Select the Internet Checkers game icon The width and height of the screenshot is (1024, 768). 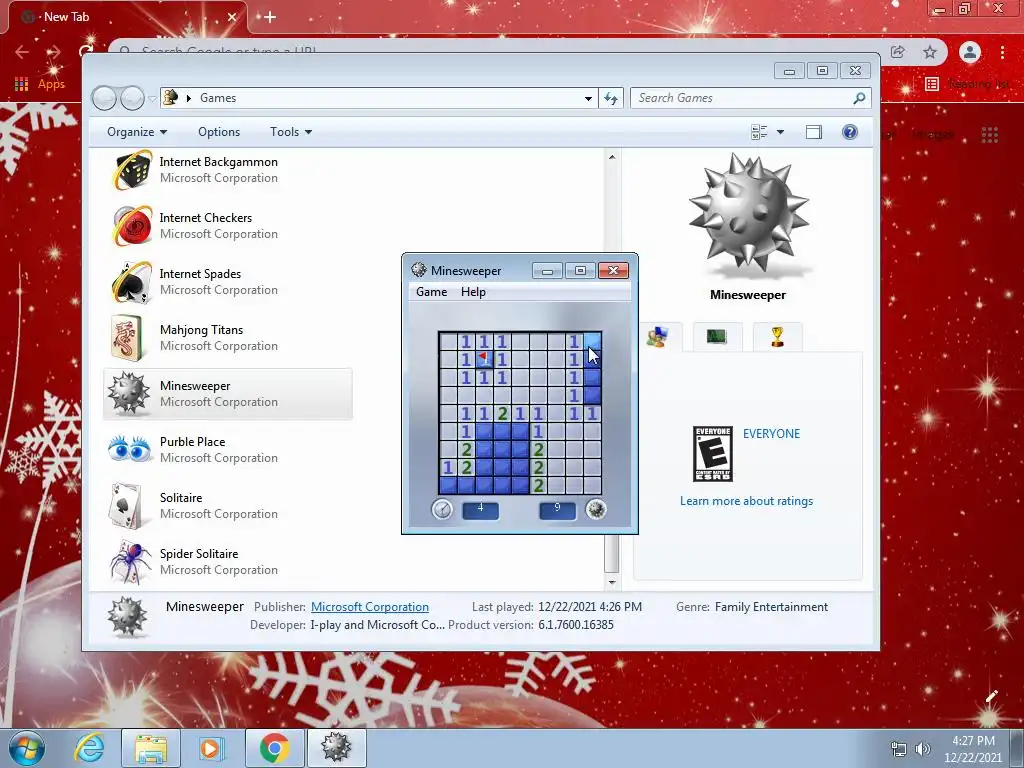point(133,226)
